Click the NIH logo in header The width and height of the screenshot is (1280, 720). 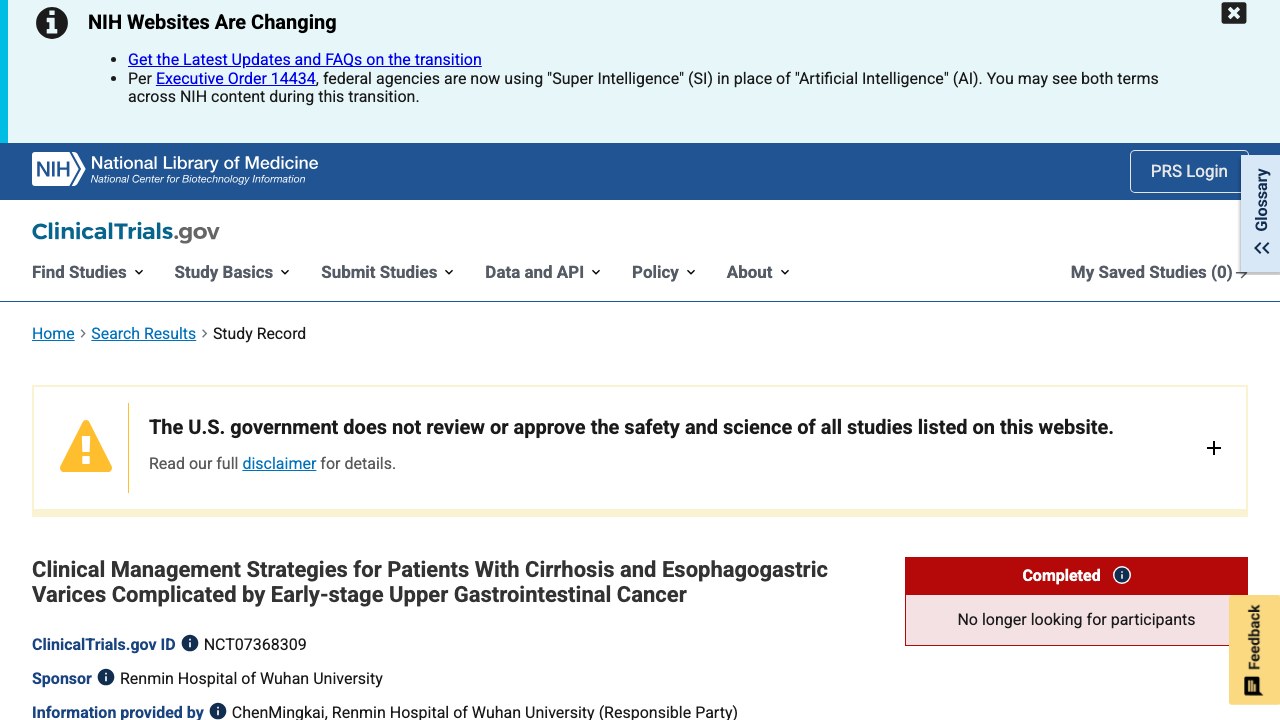(58, 169)
